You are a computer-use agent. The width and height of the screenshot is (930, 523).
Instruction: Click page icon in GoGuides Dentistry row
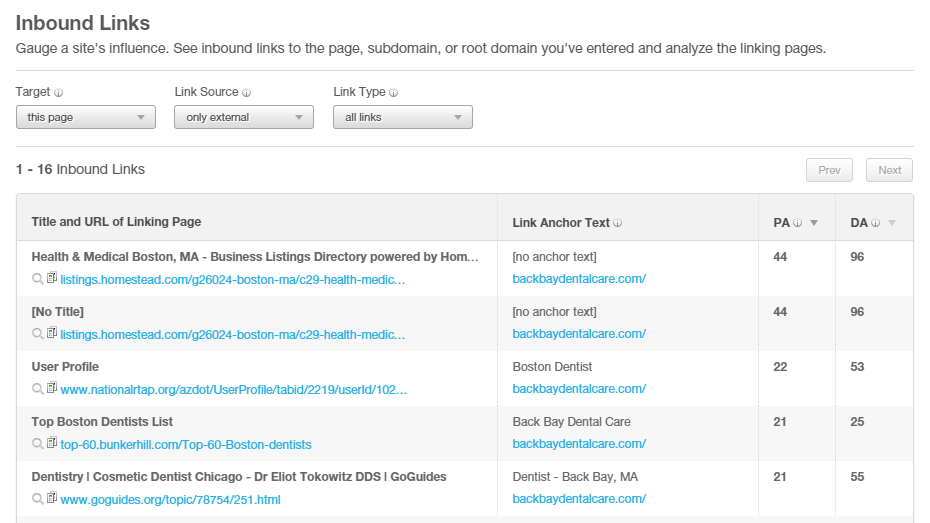pos(52,498)
